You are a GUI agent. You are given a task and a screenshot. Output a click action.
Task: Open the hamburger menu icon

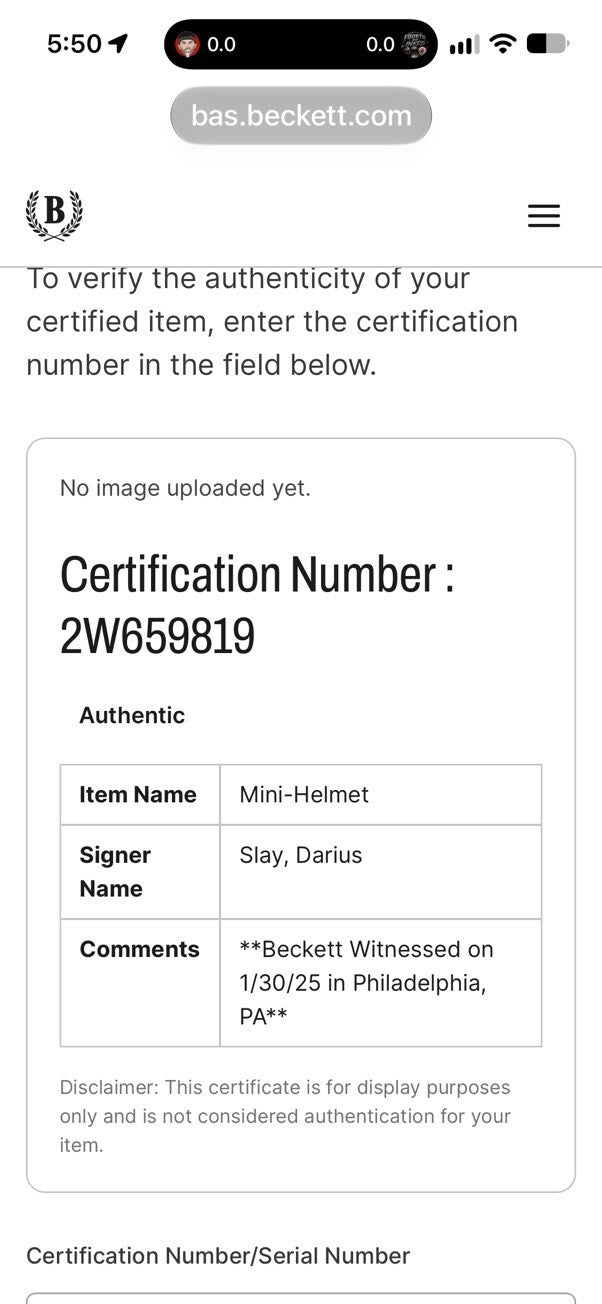tap(543, 216)
